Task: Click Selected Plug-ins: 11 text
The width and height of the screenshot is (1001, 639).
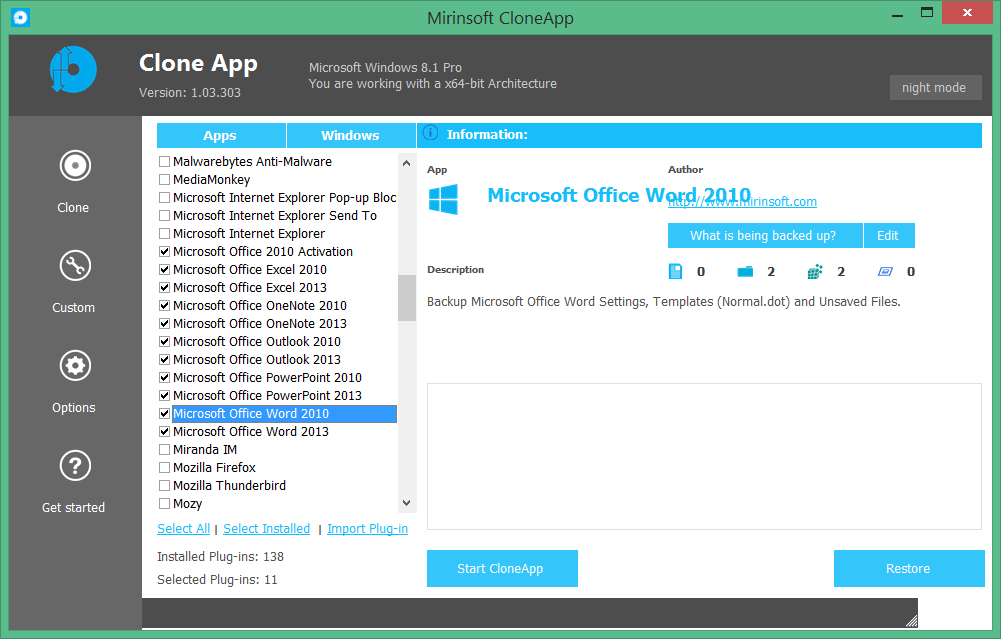Action: tap(217, 580)
